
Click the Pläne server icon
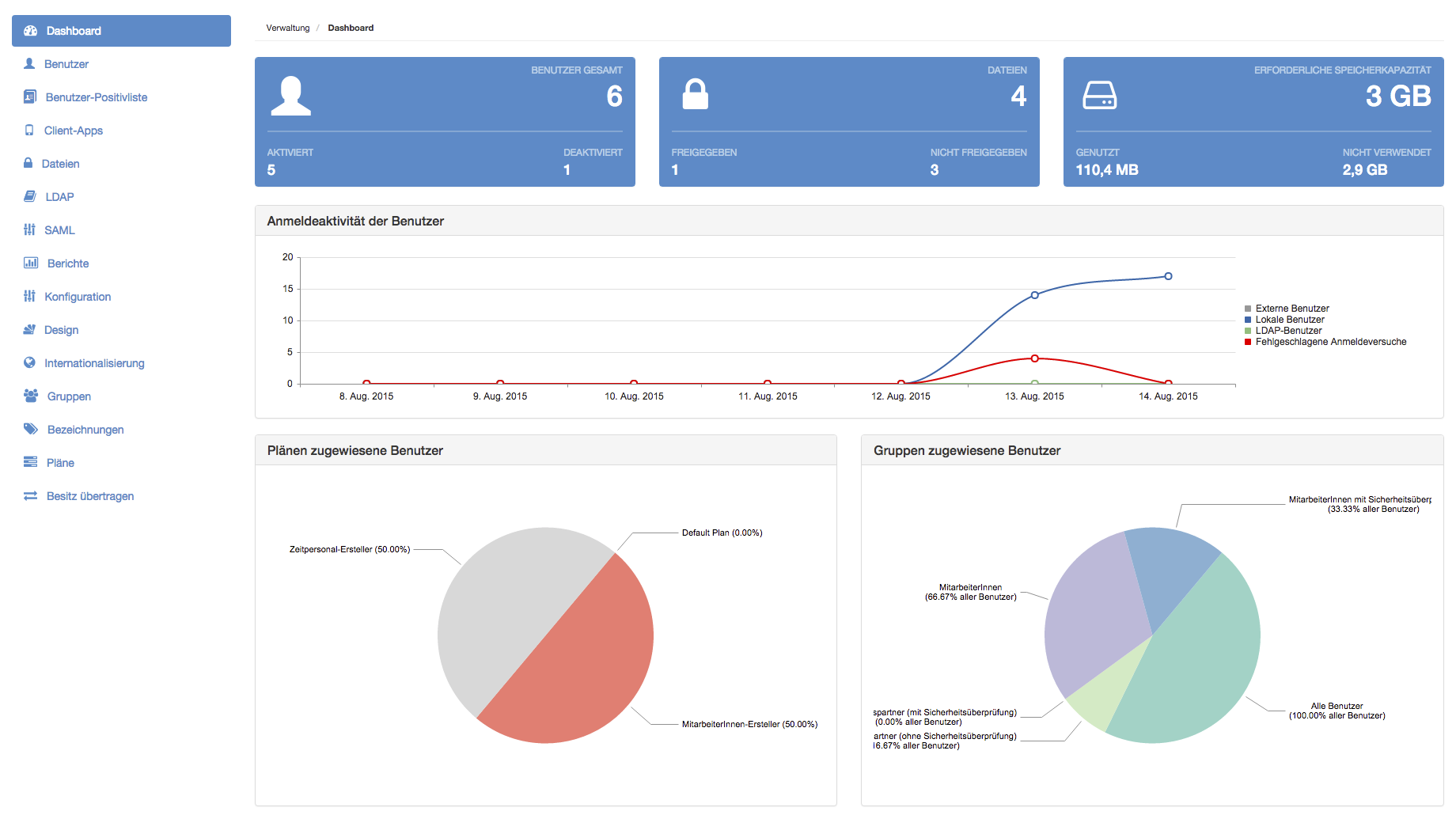click(x=30, y=462)
